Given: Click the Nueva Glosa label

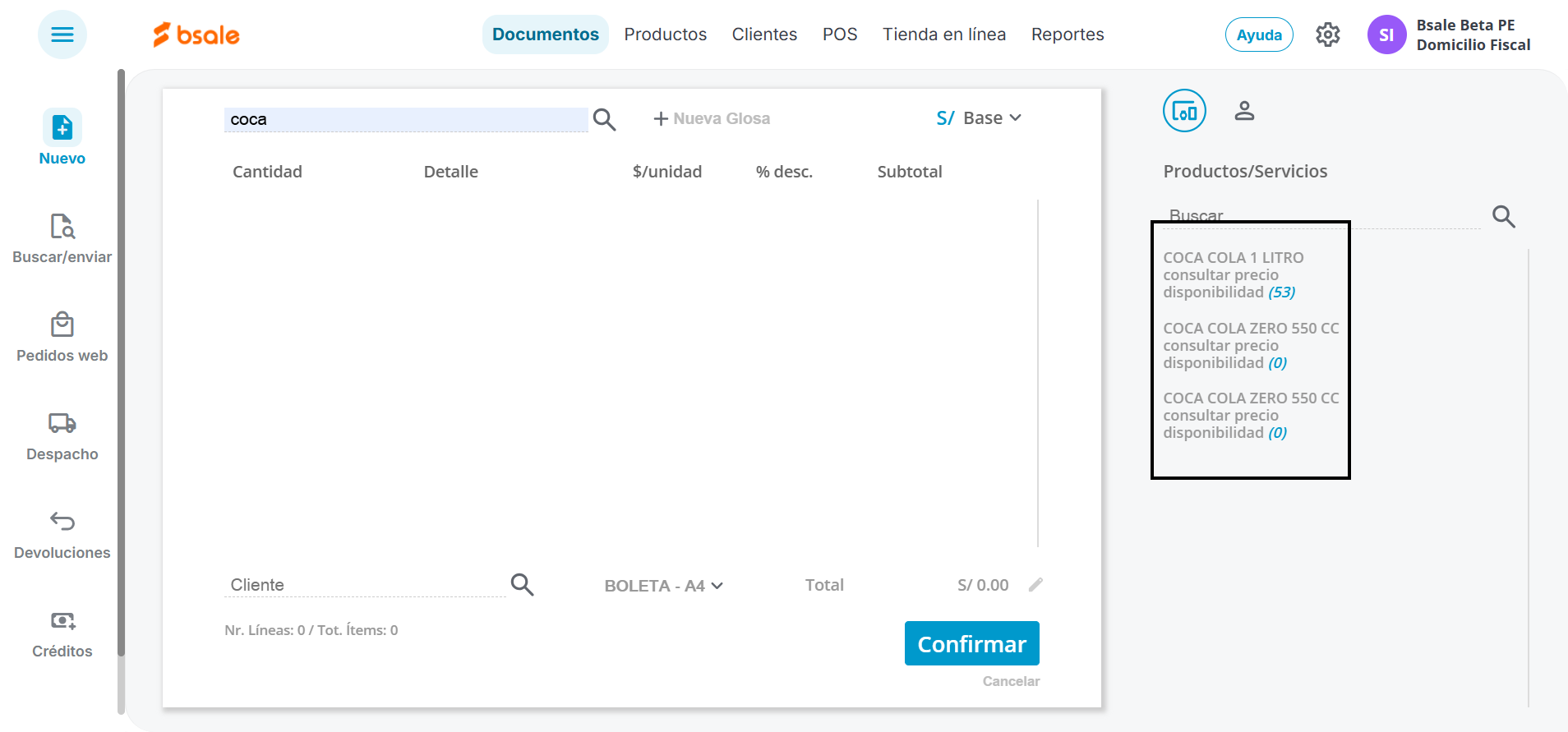Looking at the screenshot, I should point(722,118).
